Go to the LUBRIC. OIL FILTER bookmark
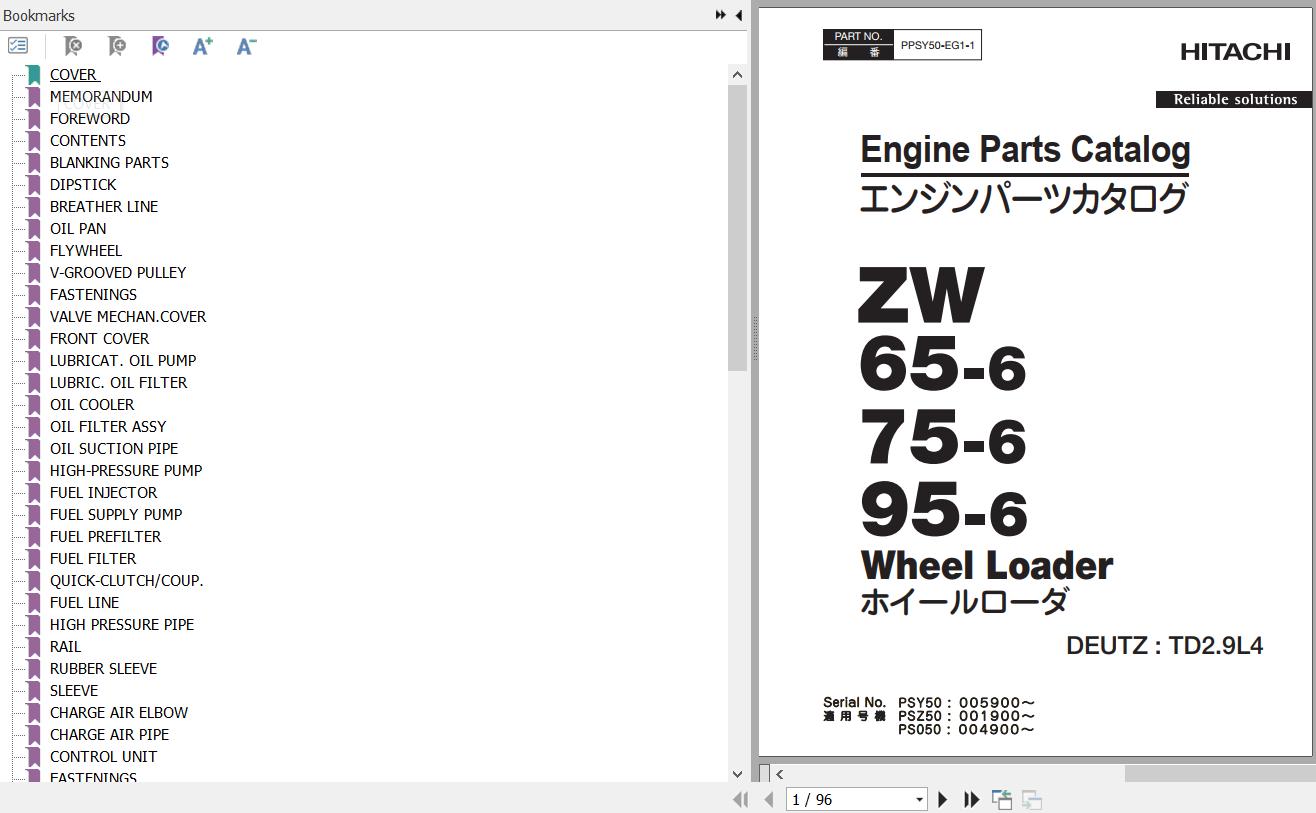This screenshot has width=1316, height=813. tap(119, 382)
